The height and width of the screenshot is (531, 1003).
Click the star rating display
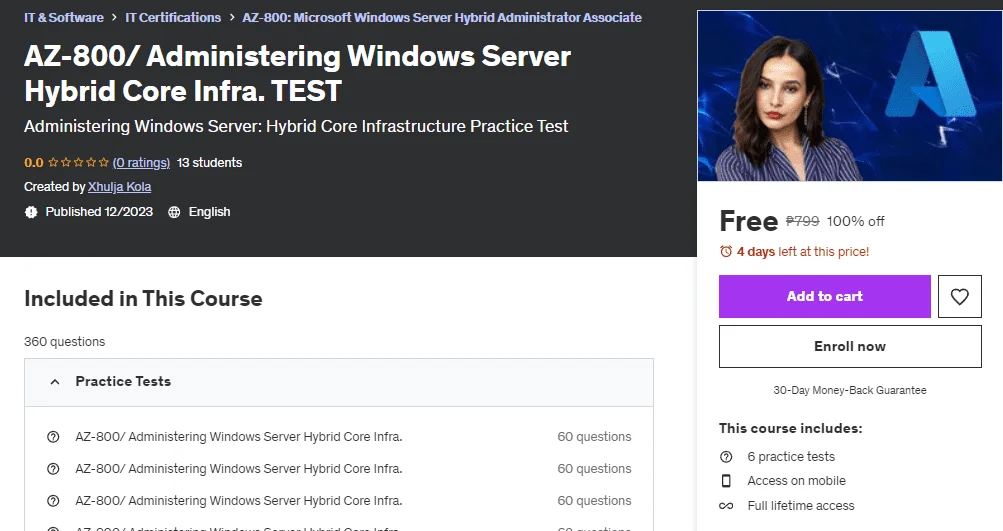pos(78,162)
